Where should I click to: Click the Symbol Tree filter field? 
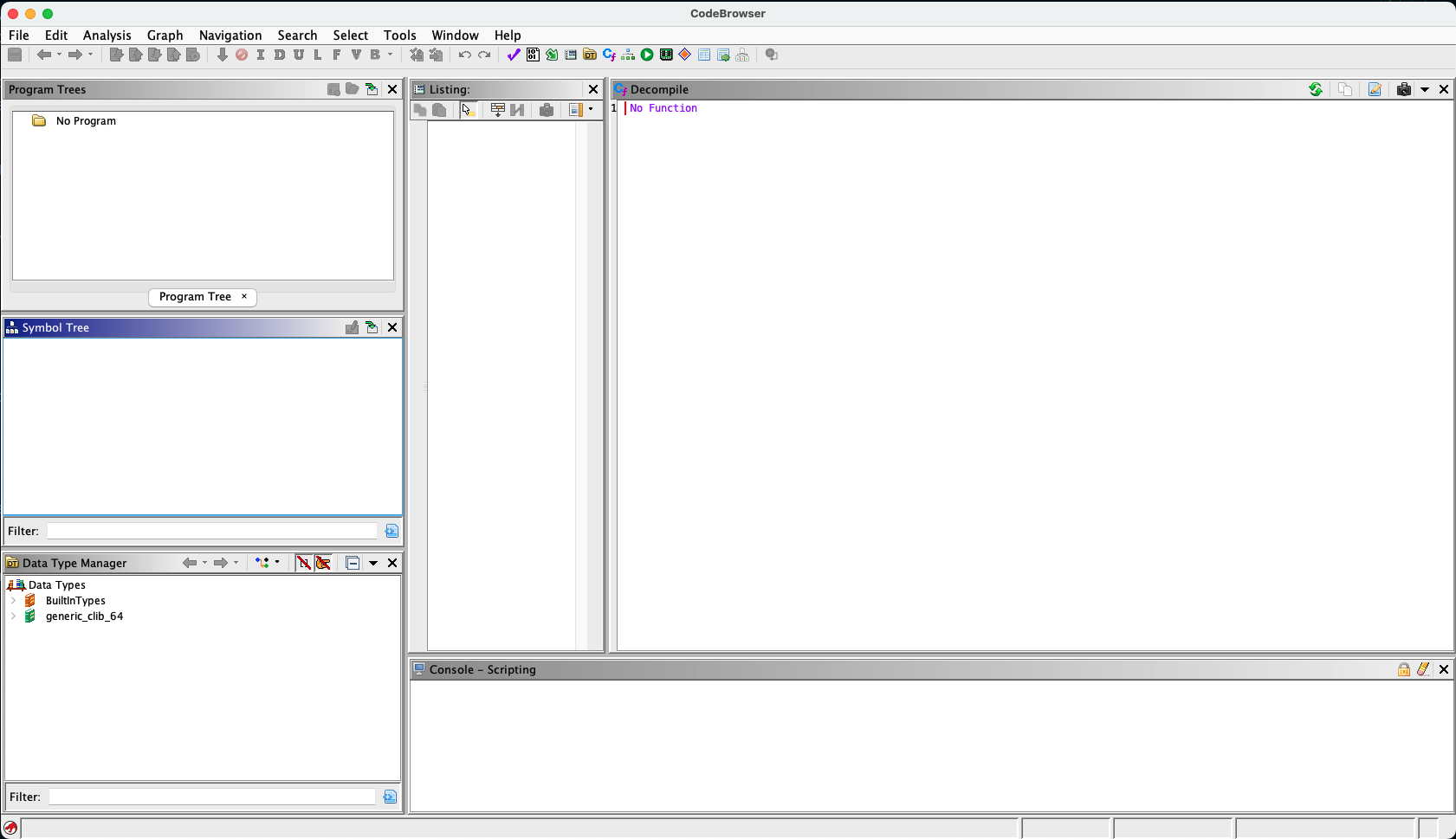[211, 531]
